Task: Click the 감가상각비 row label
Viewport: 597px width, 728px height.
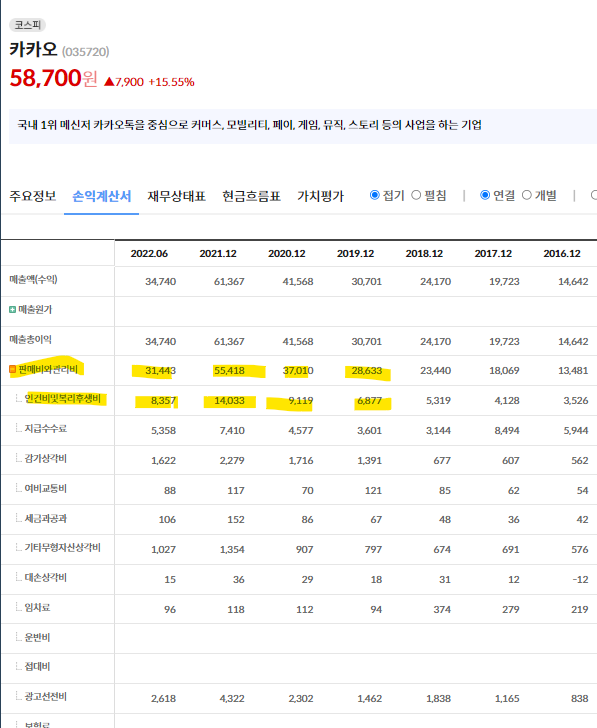Action: 45,459
